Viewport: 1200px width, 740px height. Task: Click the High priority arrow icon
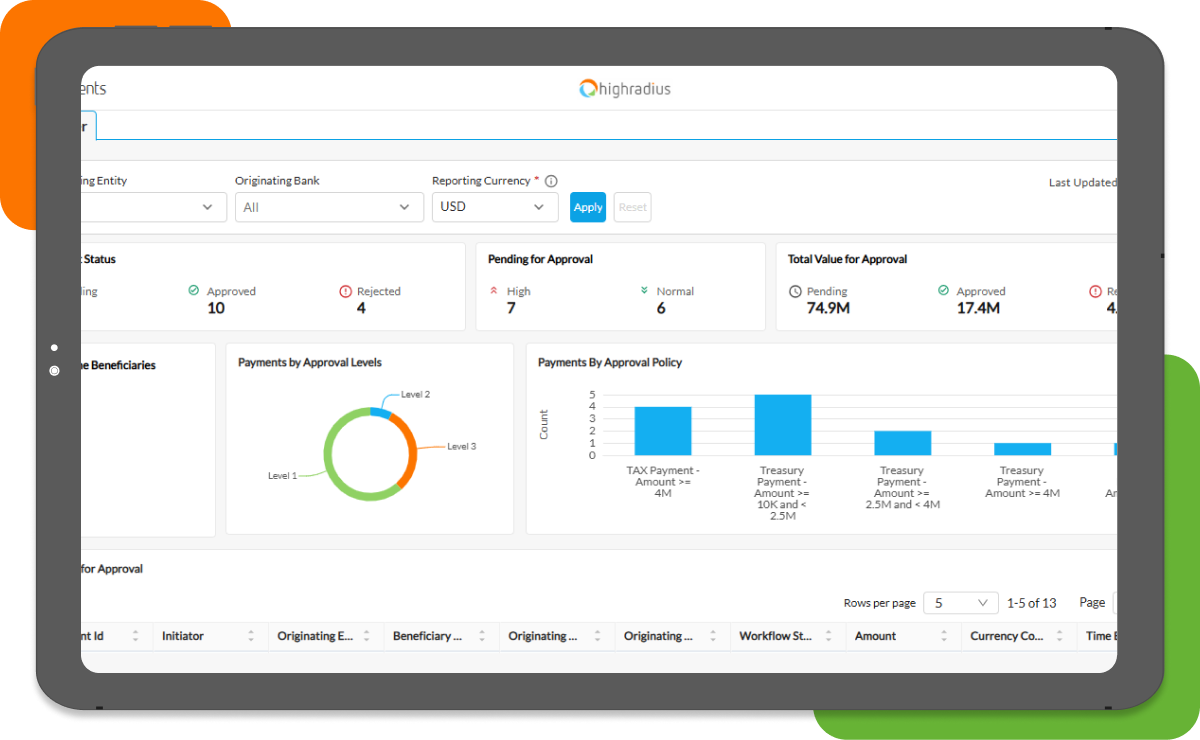pyautogui.click(x=493, y=291)
